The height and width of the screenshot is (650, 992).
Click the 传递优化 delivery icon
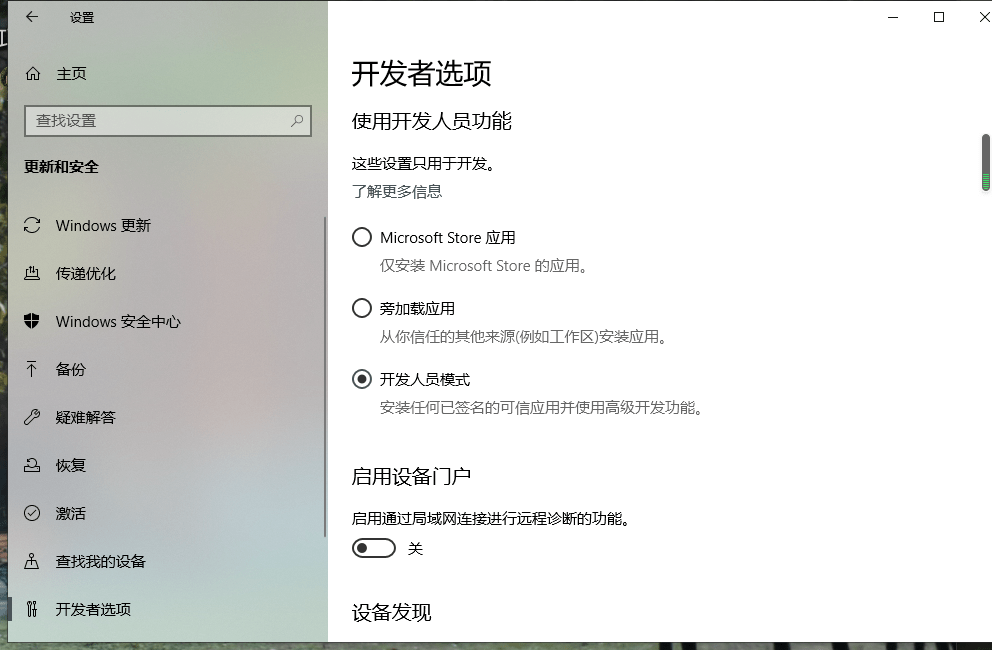[32, 273]
